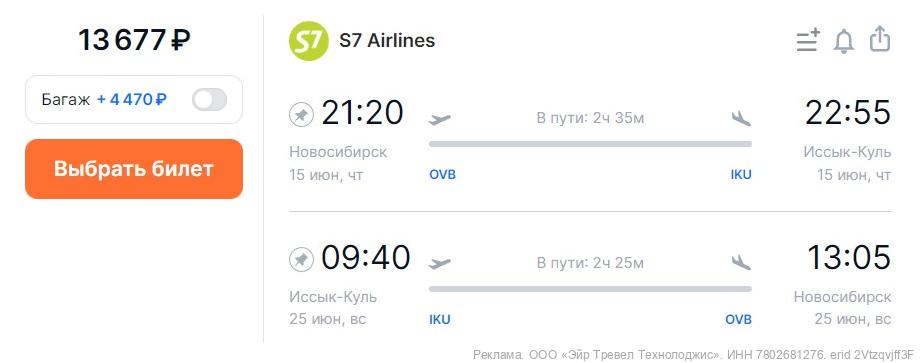Click takeoff plane icon on outbound flight
Viewport: 921px width, 363px height.
(x=439, y=119)
